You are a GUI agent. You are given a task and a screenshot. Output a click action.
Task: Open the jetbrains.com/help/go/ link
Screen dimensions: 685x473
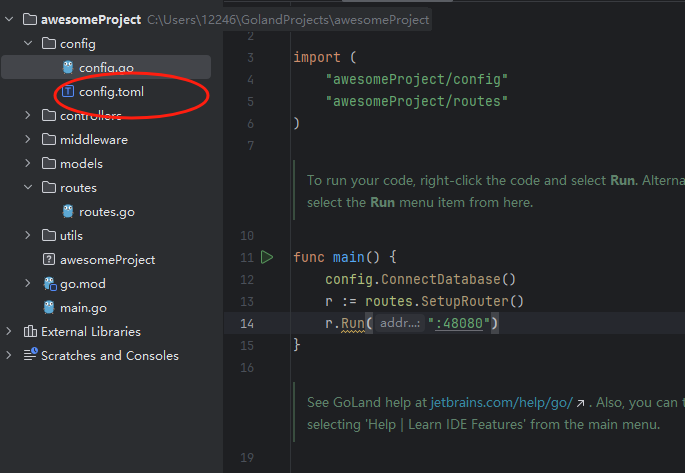point(501,402)
